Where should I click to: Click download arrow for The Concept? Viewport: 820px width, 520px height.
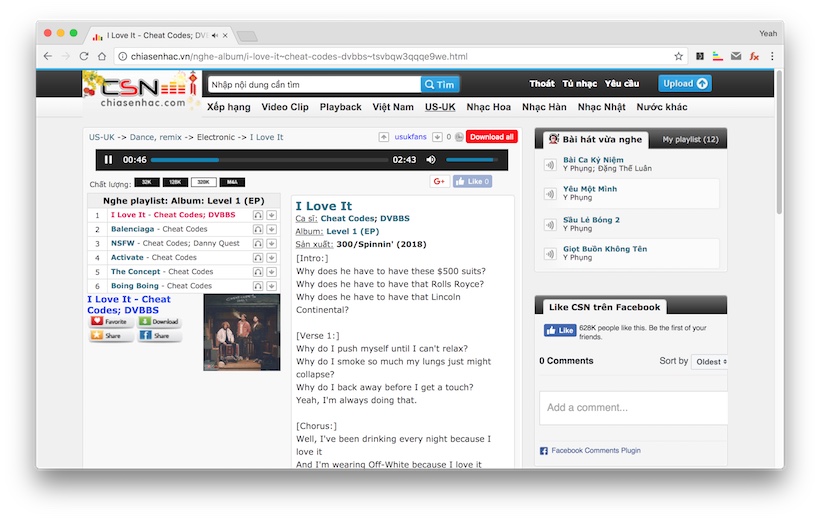click(x=271, y=272)
